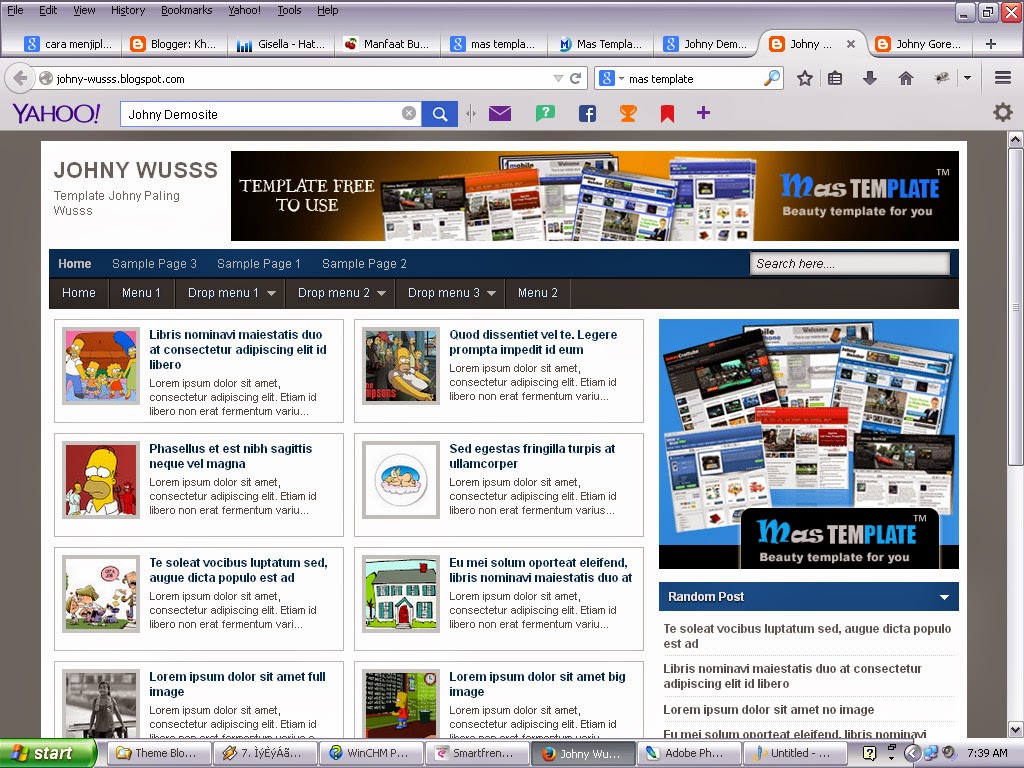1024x768 pixels.
Task: Clear the Yahoo search field with X icon
Action: (x=409, y=114)
